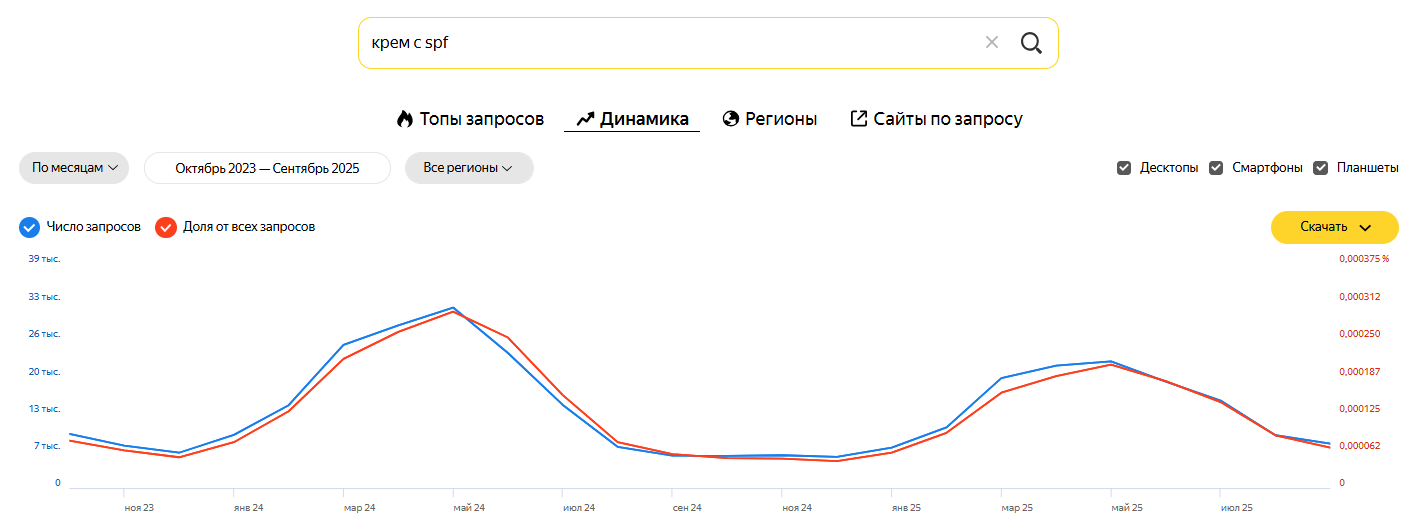Uncheck the Десктопы checkbox
This screenshot has width=1416, height=522.
coord(1124,168)
